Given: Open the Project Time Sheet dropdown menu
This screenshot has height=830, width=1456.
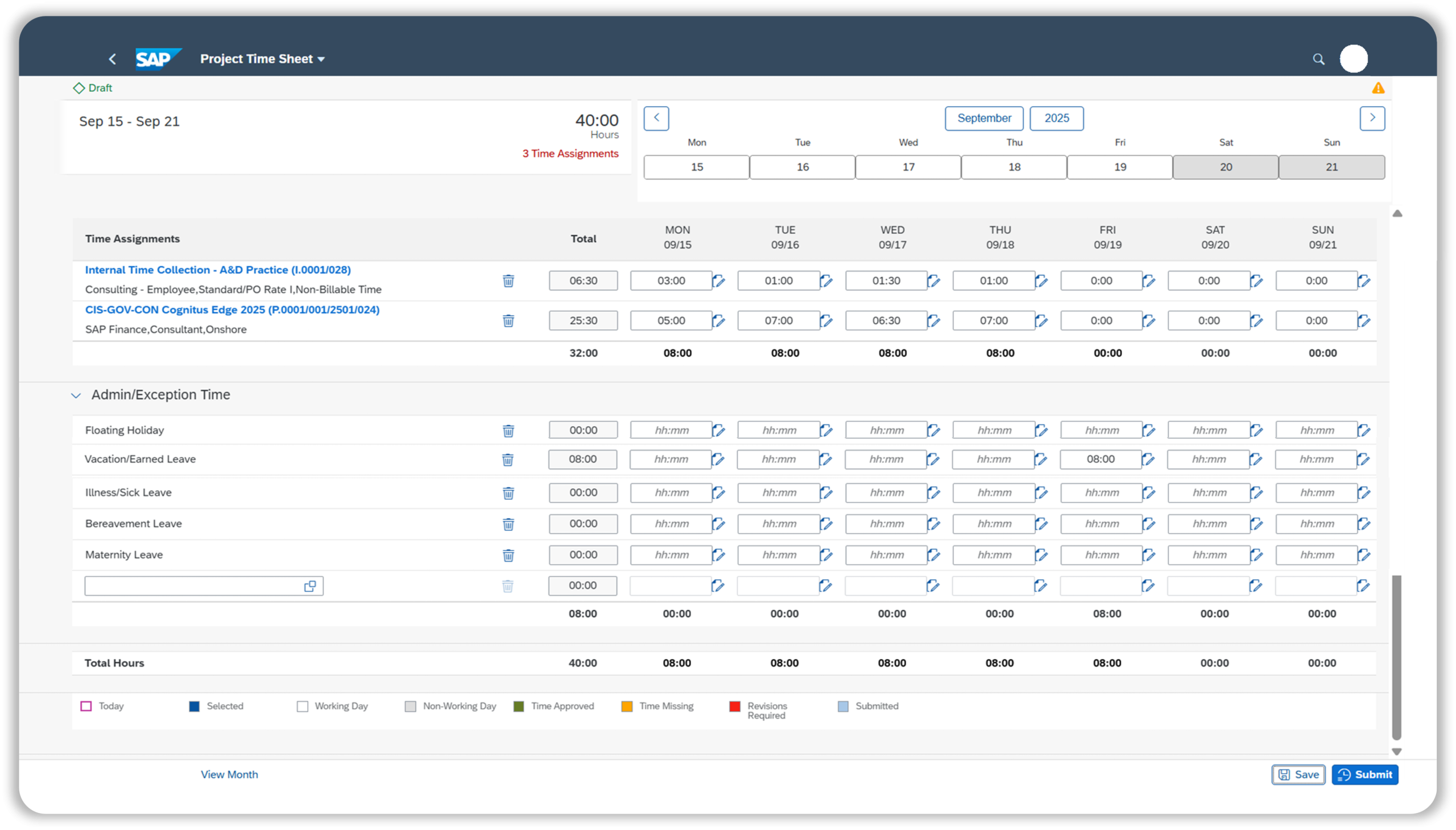Looking at the screenshot, I should click(262, 59).
